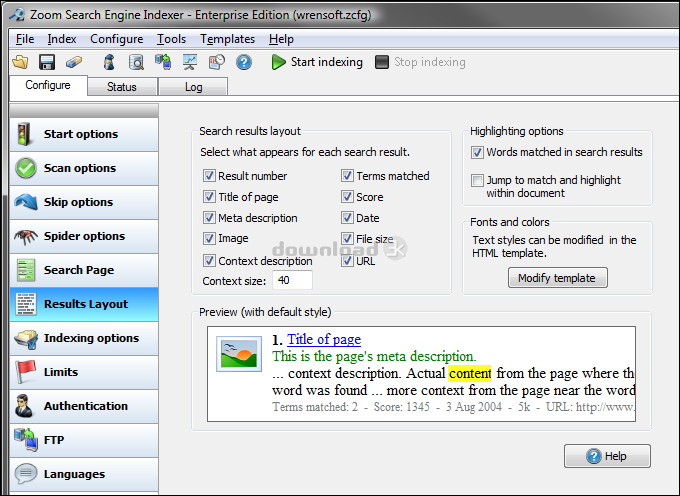Select Results Layout sidebar item
The image size is (680, 496).
click(84, 304)
